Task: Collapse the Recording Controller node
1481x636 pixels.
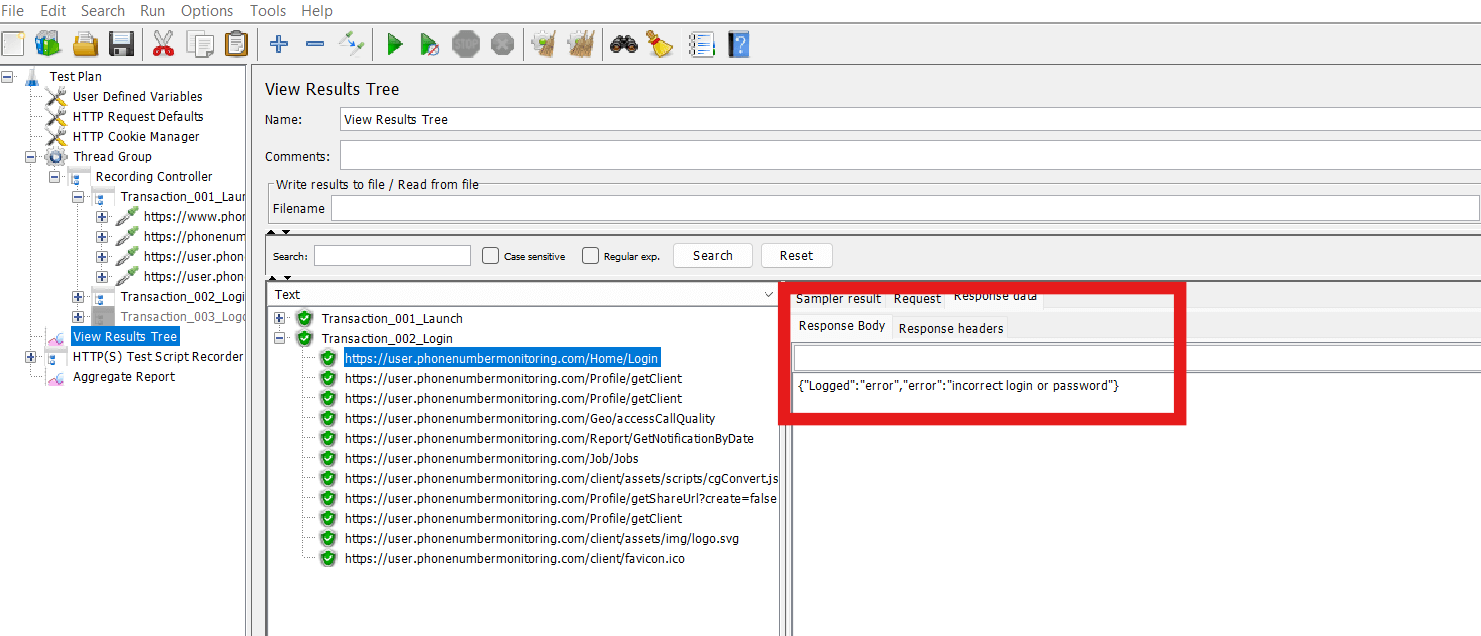Action: tap(54, 176)
